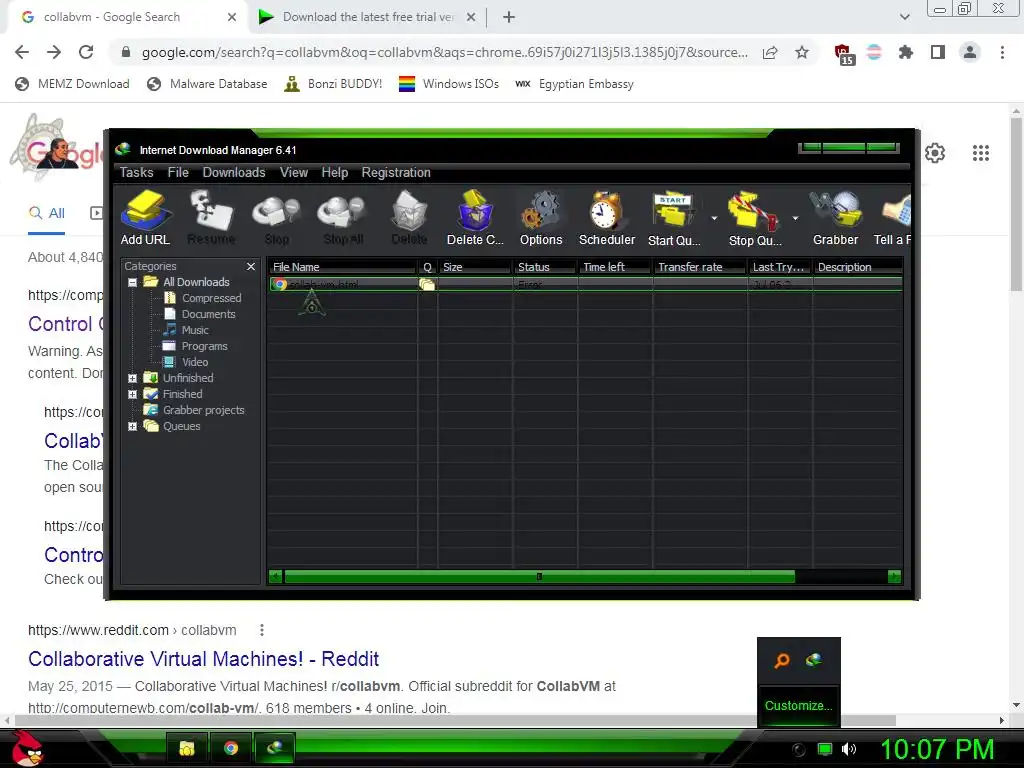
Task: Expand the Finished category
Action: 133,394
